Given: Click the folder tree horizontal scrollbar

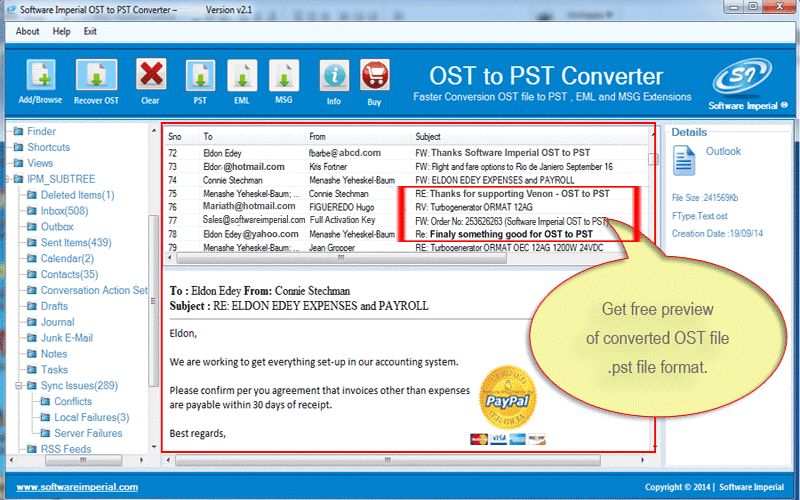Looking at the screenshot, I should point(84,460).
